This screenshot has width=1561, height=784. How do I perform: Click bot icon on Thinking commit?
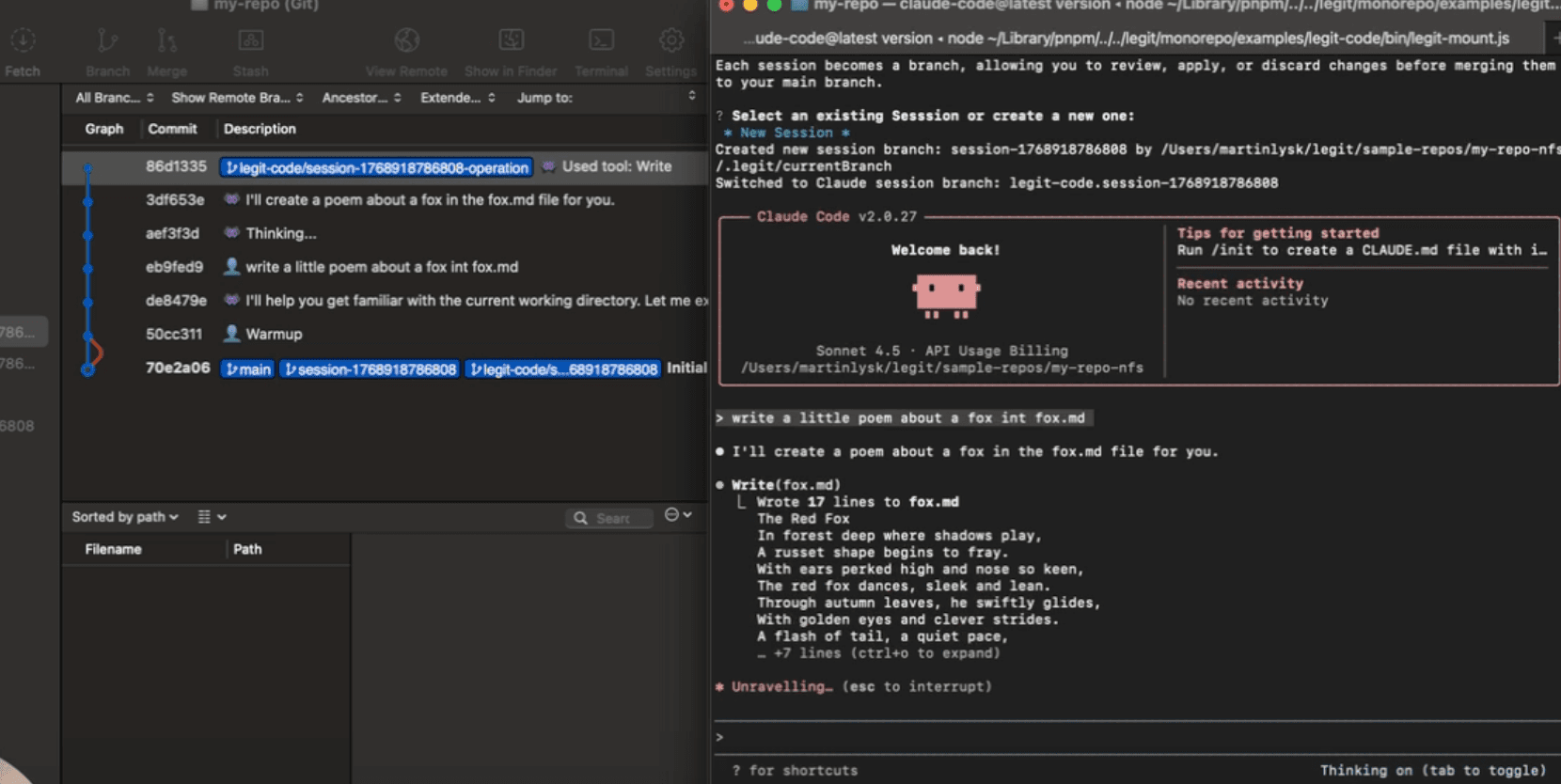(x=231, y=233)
